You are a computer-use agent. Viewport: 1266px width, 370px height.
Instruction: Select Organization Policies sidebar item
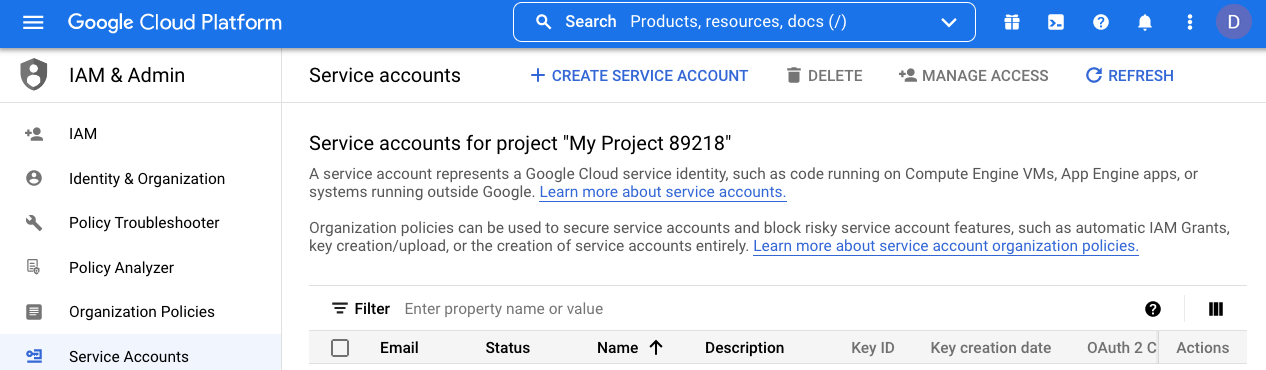(140, 312)
